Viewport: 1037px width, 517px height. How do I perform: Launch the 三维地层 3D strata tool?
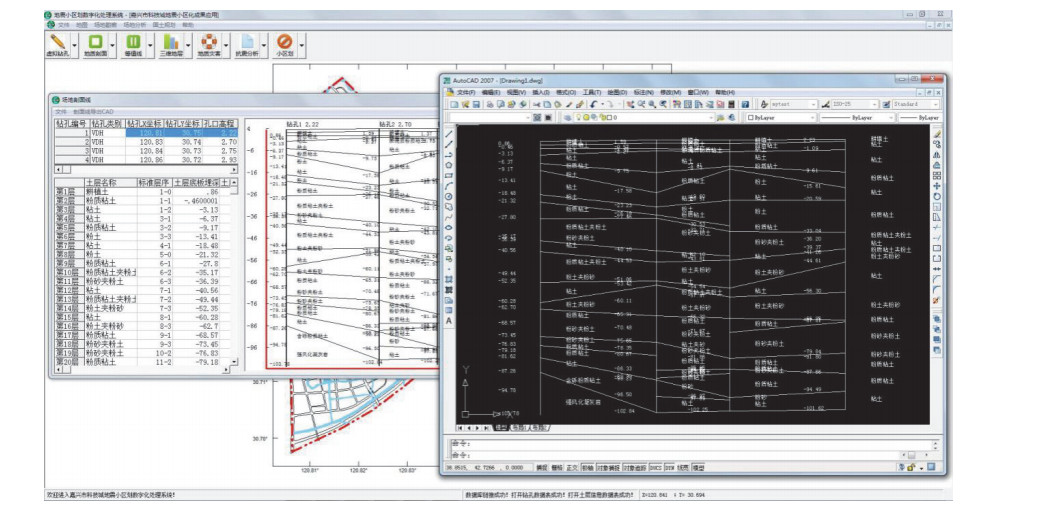[x=169, y=42]
